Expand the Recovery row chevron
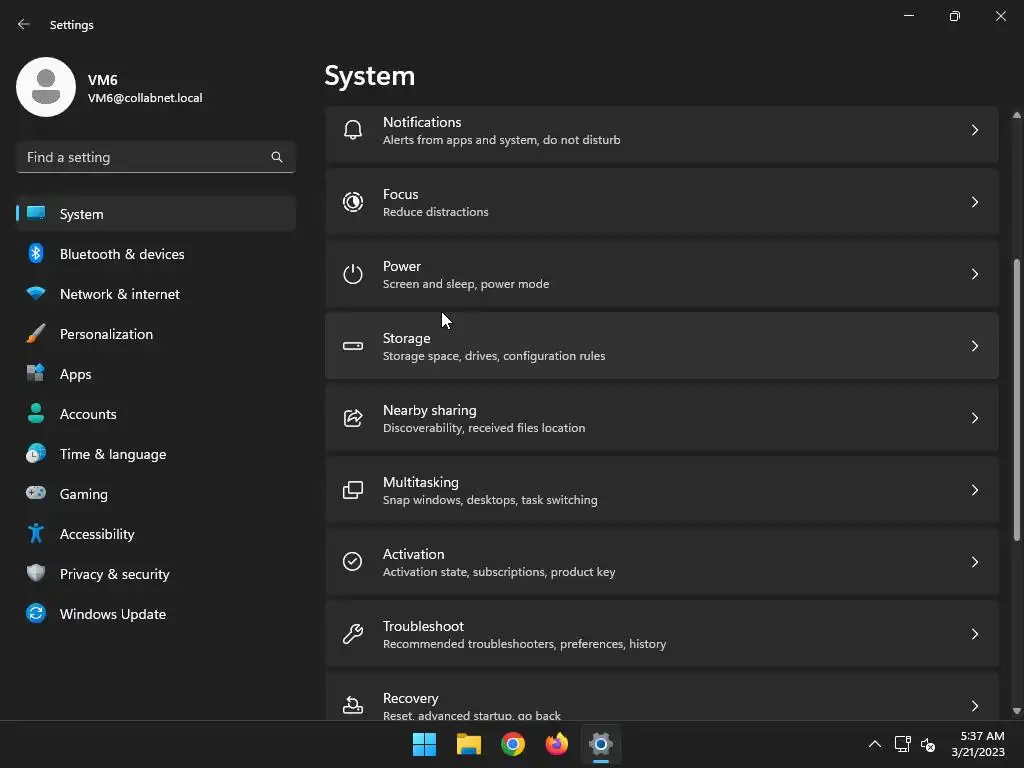The image size is (1024, 768). pos(974,706)
